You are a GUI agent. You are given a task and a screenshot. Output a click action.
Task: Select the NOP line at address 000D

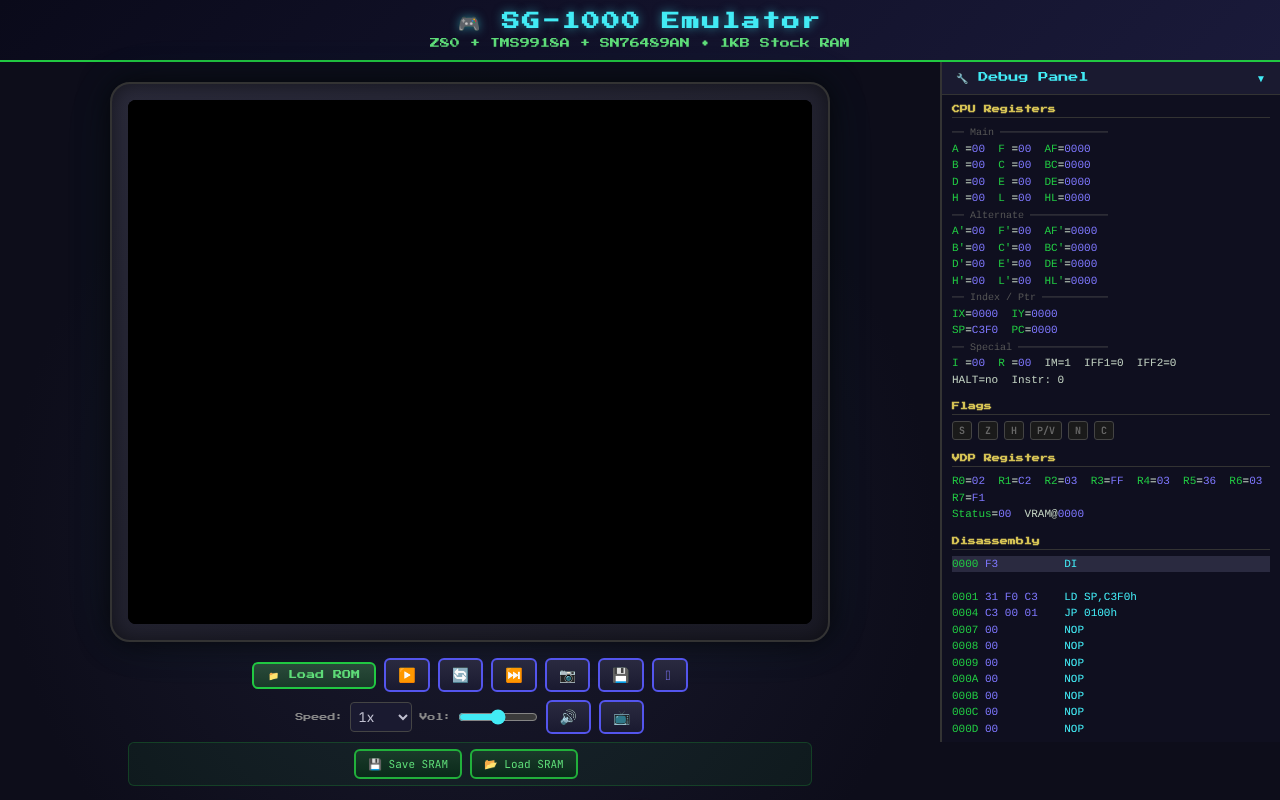click(x=1111, y=729)
